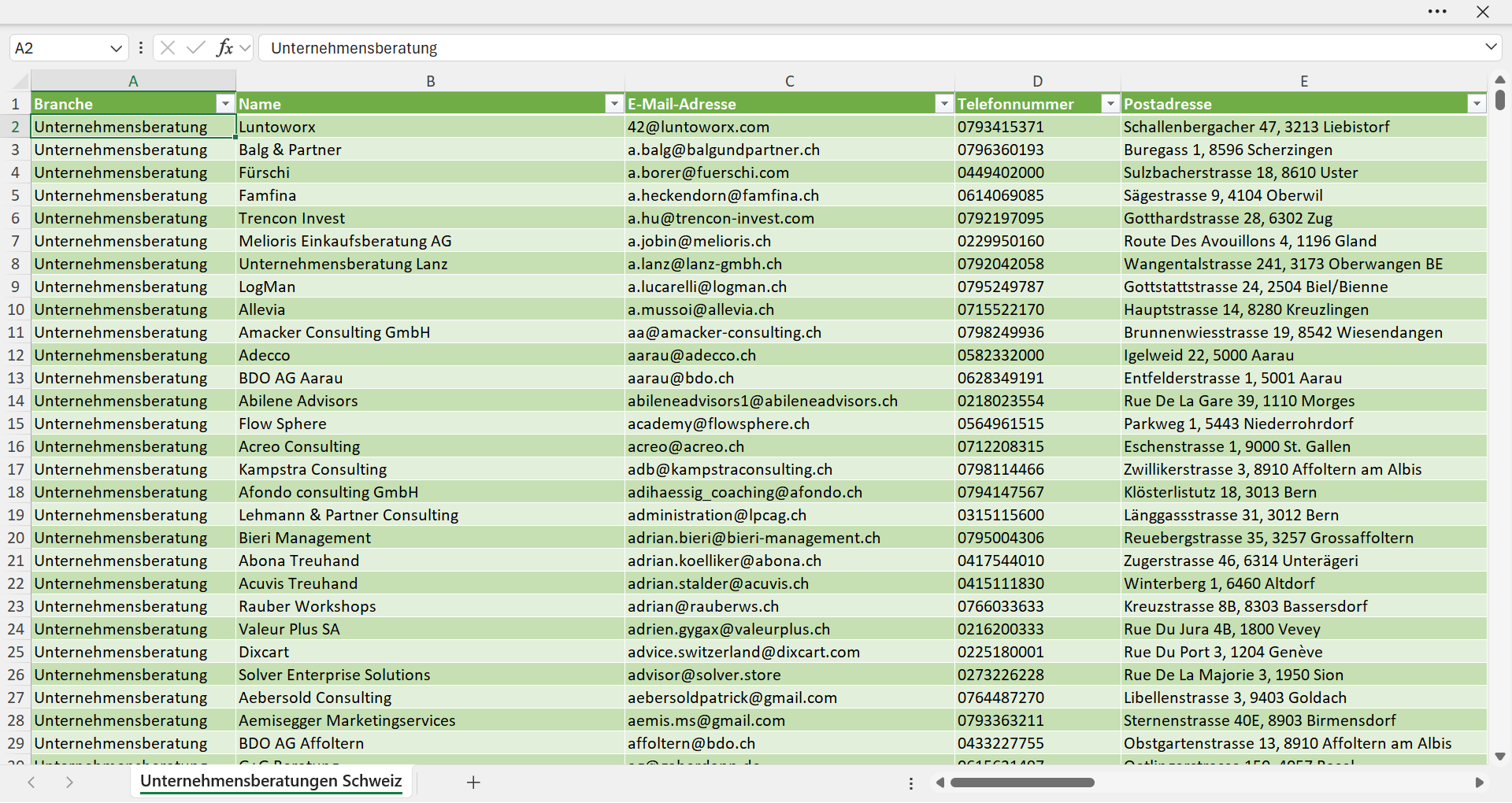Image resolution: width=1512 pixels, height=803 pixels.
Task: Select address Klösterlistutz 18, 3013 Bern
Action: click(x=1304, y=492)
